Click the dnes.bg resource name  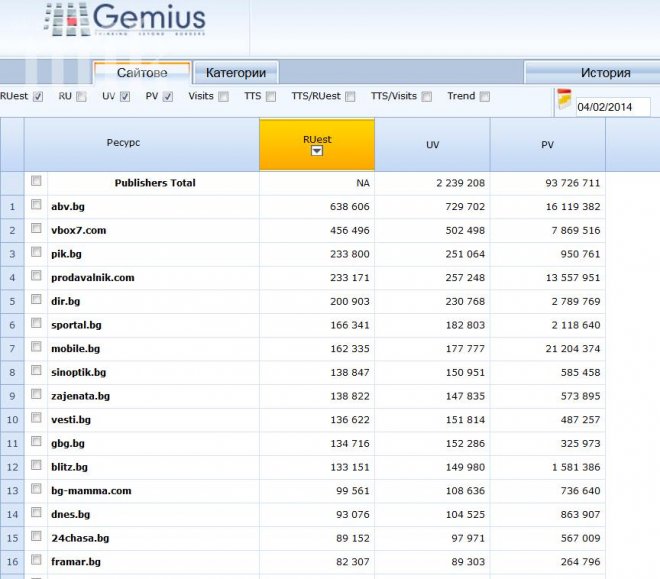click(x=71, y=515)
